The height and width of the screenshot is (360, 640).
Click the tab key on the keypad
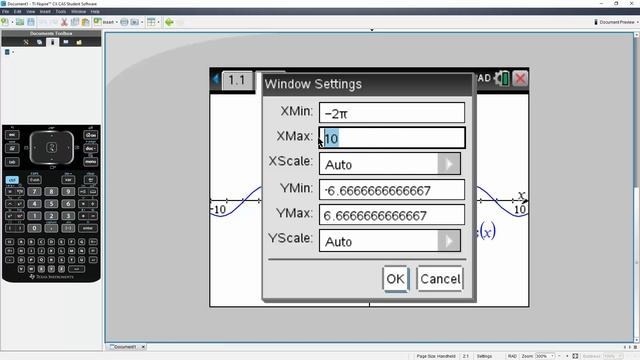pyautogui.click(x=12, y=162)
